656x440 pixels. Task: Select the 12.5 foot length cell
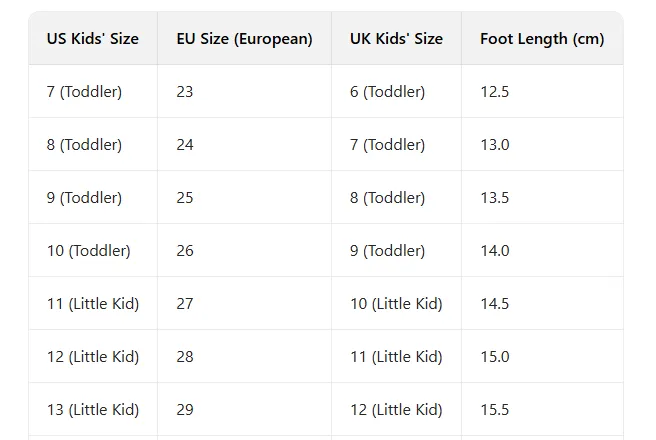(495, 92)
